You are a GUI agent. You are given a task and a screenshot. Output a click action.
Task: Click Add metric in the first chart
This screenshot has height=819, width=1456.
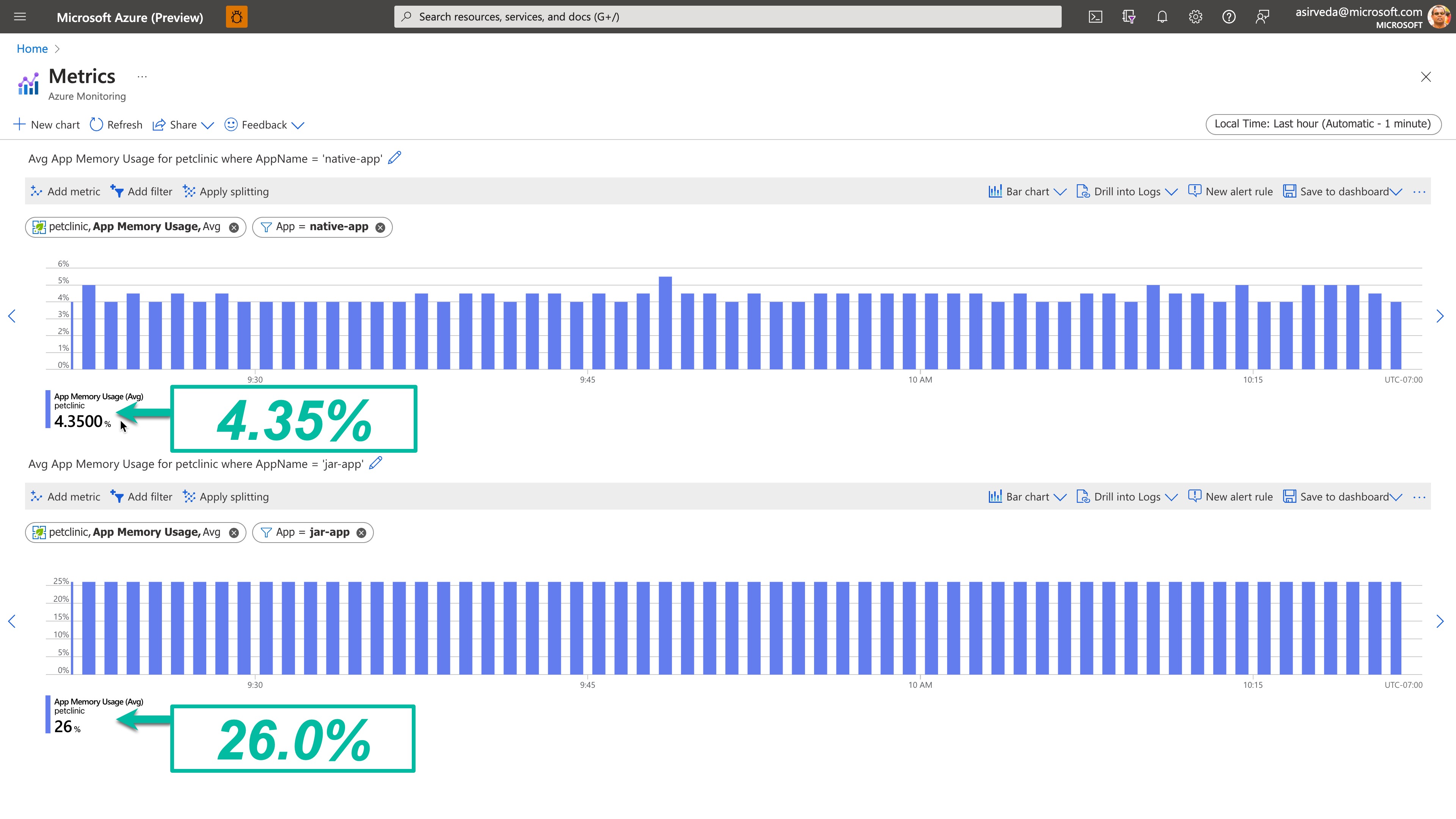click(66, 191)
